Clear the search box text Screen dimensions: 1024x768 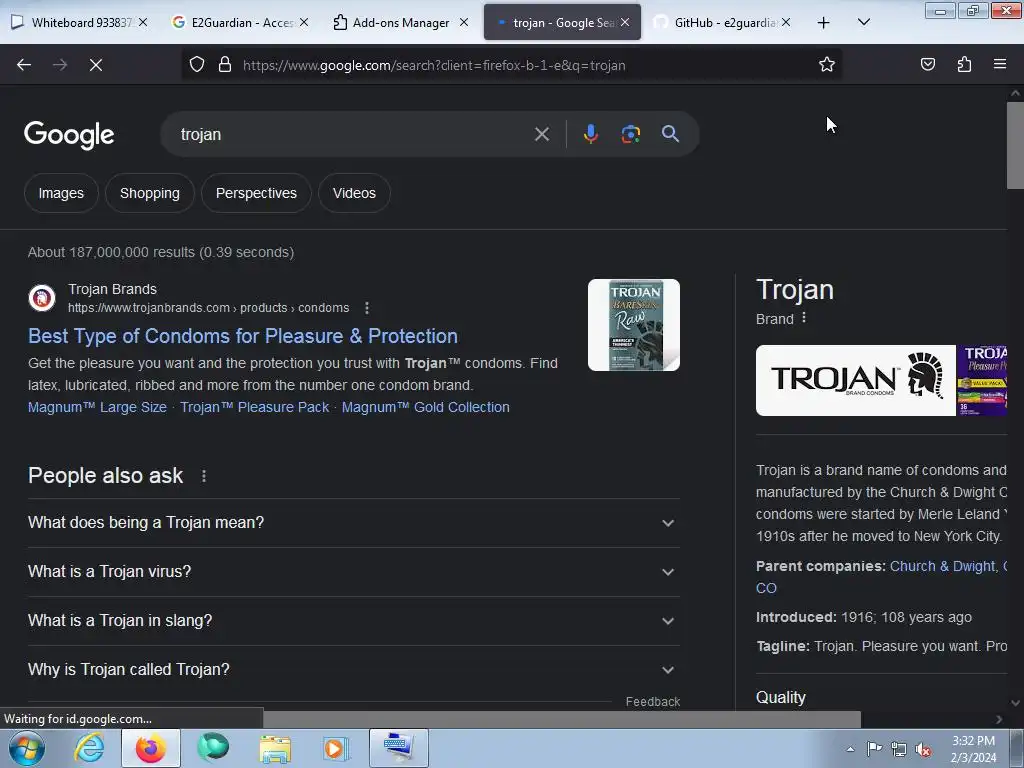[x=541, y=135]
